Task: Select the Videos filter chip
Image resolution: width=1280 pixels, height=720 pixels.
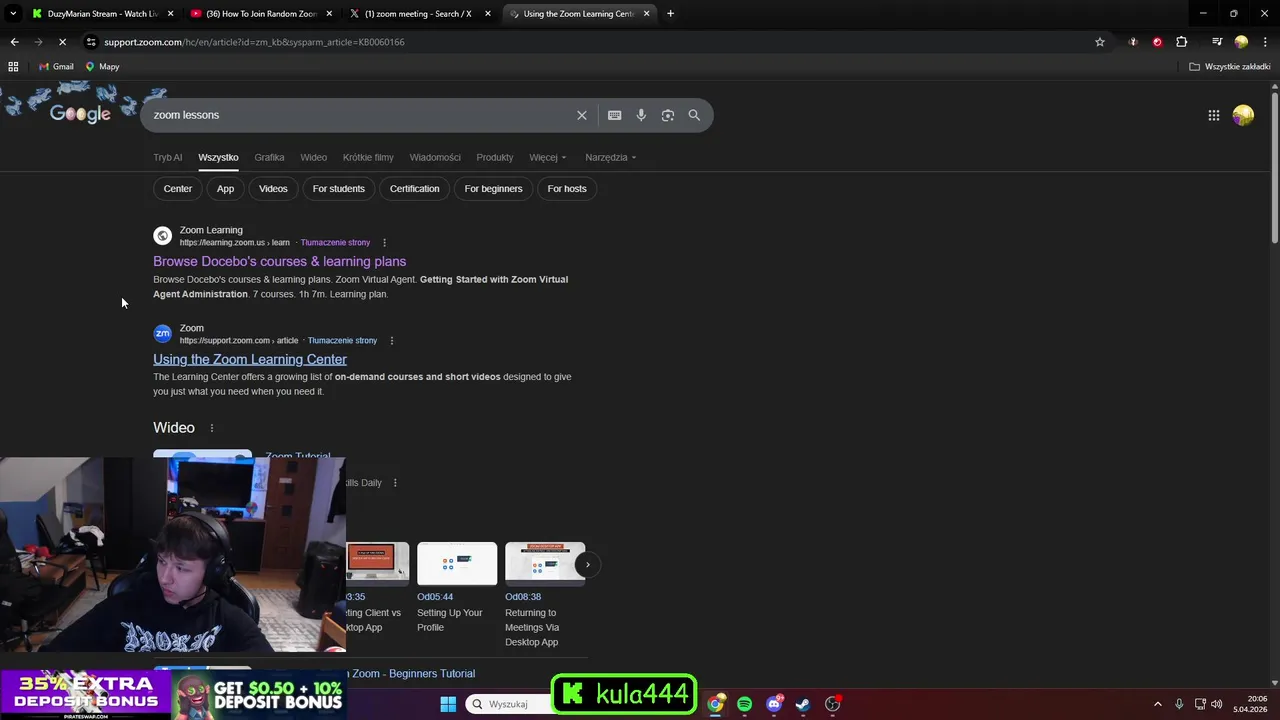Action: 273,188
